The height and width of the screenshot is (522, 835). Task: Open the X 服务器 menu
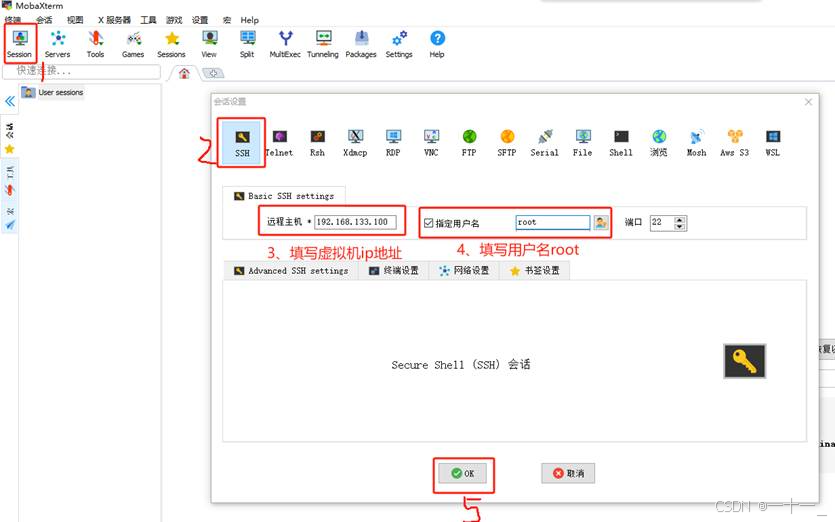[114, 20]
